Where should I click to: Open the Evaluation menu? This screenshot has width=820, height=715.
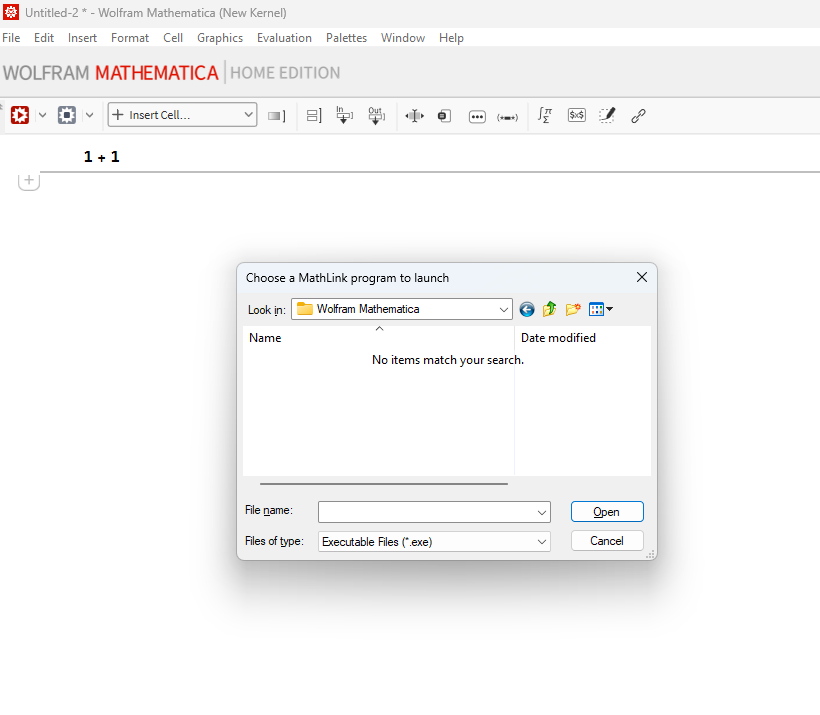pyautogui.click(x=284, y=38)
